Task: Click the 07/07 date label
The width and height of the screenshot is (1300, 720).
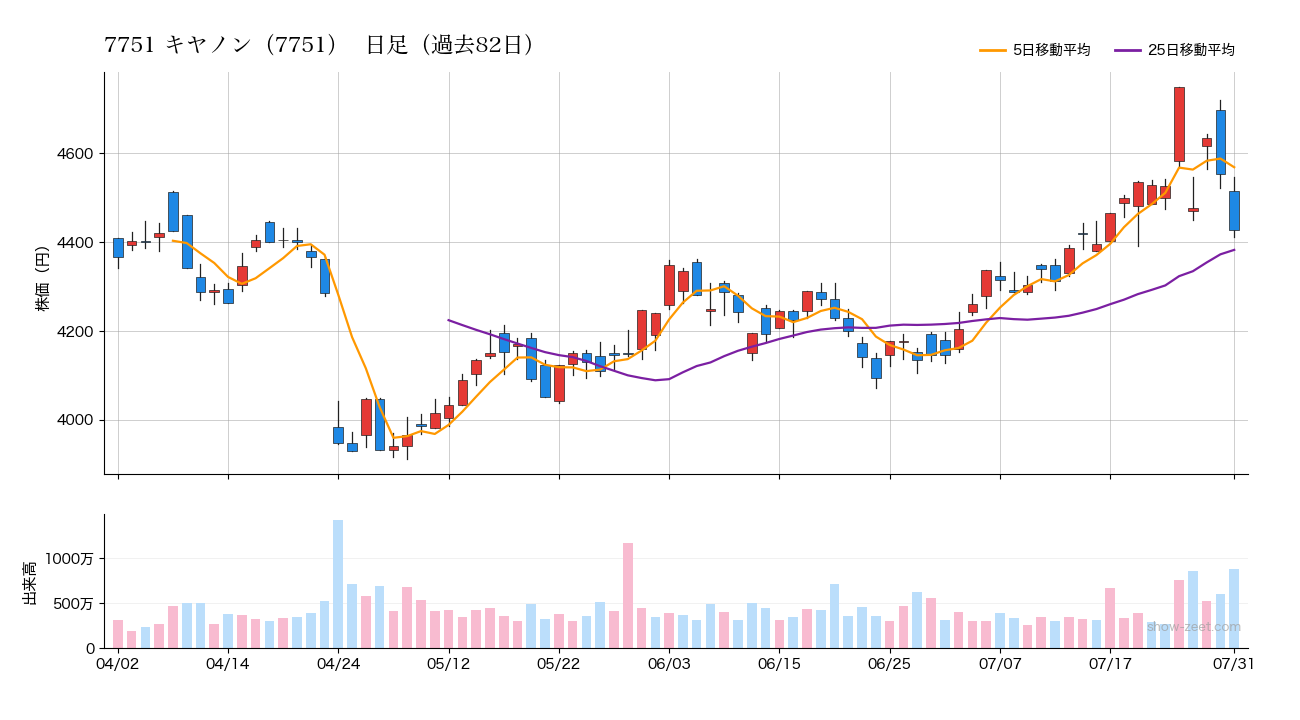Action: click(x=1000, y=663)
